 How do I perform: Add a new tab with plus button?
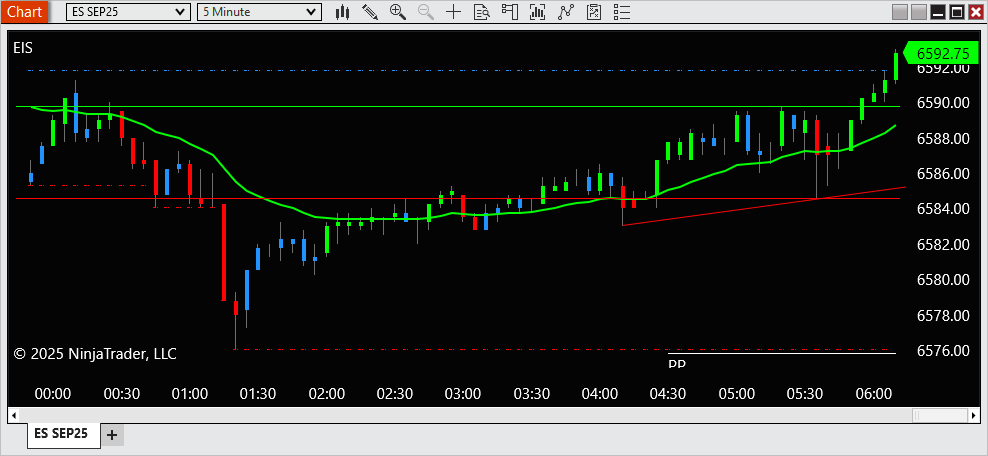tap(112, 435)
